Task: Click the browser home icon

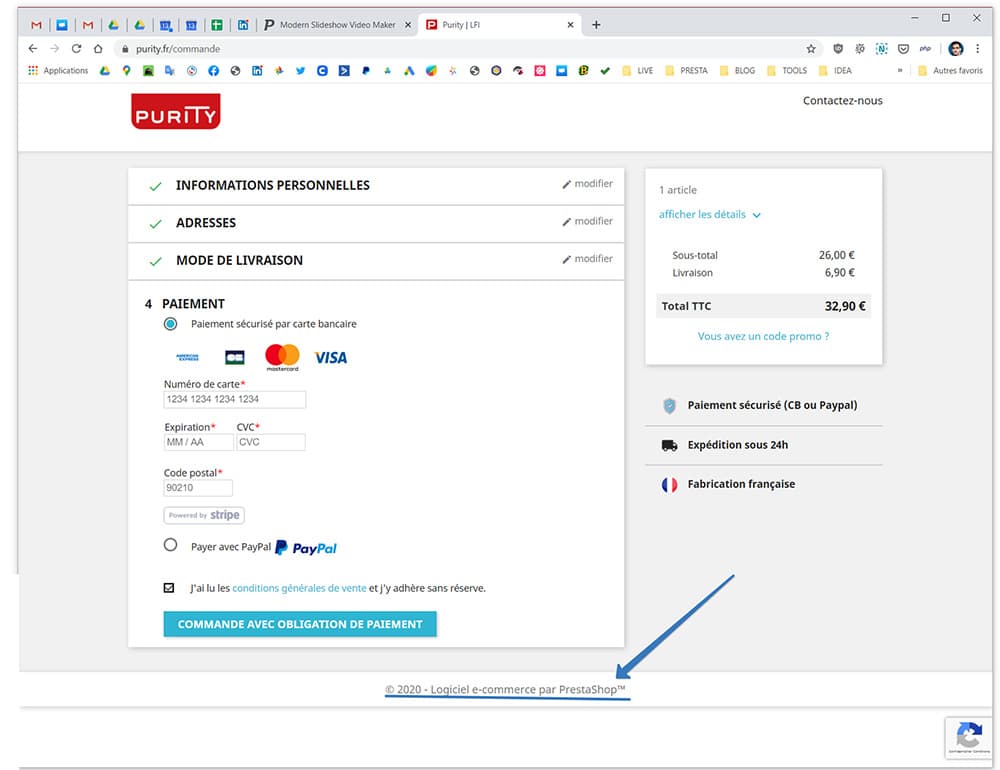Action: pyautogui.click(x=98, y=48)
